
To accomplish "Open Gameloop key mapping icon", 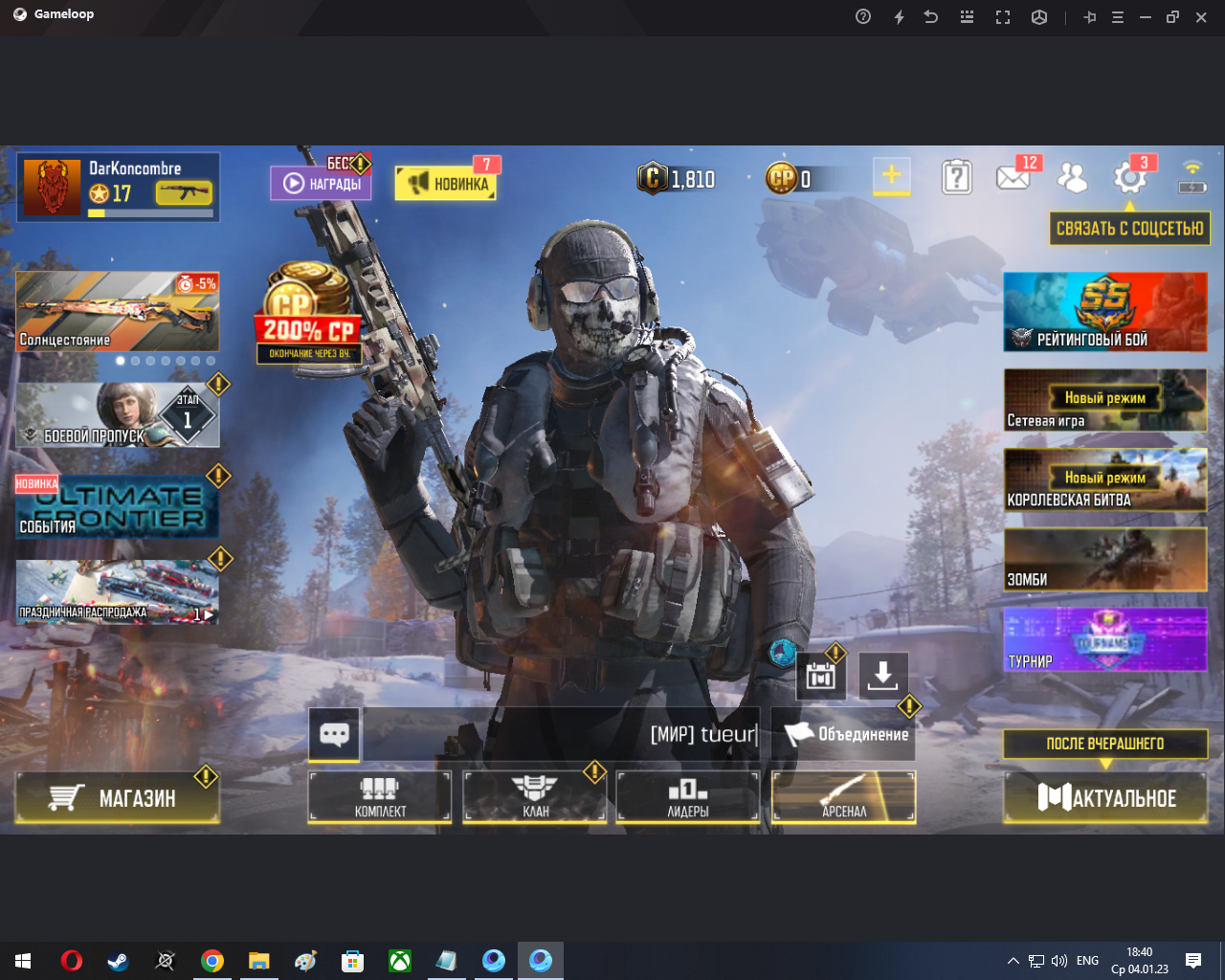I will click(x=967, y=17).
